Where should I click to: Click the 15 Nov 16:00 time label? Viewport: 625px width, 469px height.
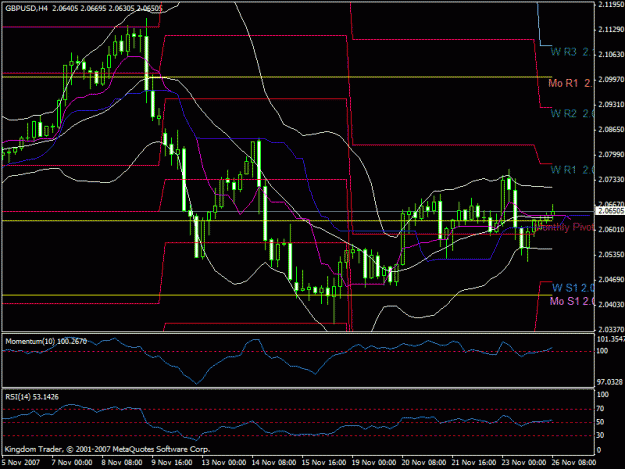[x=323, y=462]
